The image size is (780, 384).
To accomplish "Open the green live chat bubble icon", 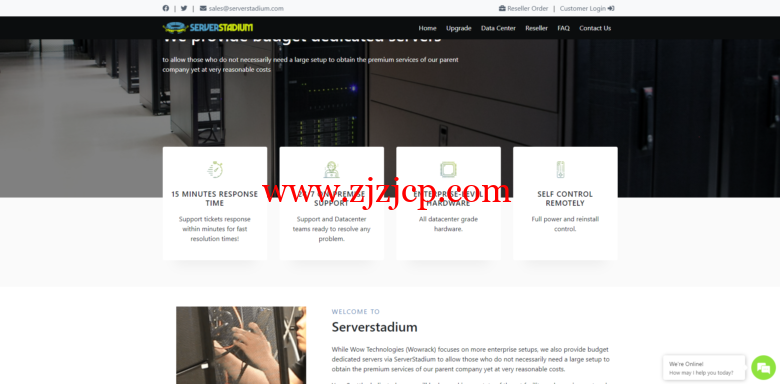I will tap(763, 368).
